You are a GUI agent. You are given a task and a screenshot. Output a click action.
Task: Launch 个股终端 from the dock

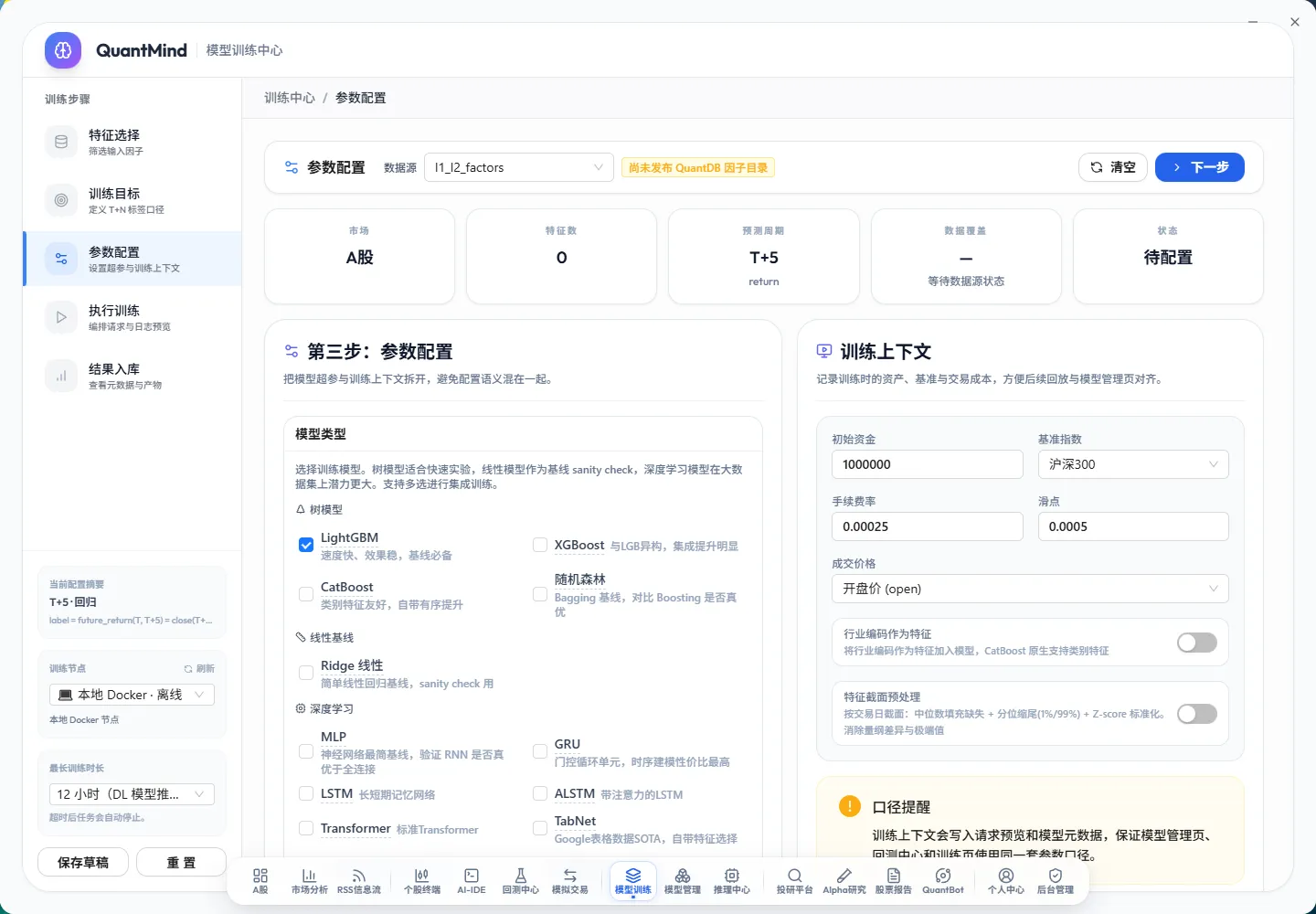(x=422, y=881)
